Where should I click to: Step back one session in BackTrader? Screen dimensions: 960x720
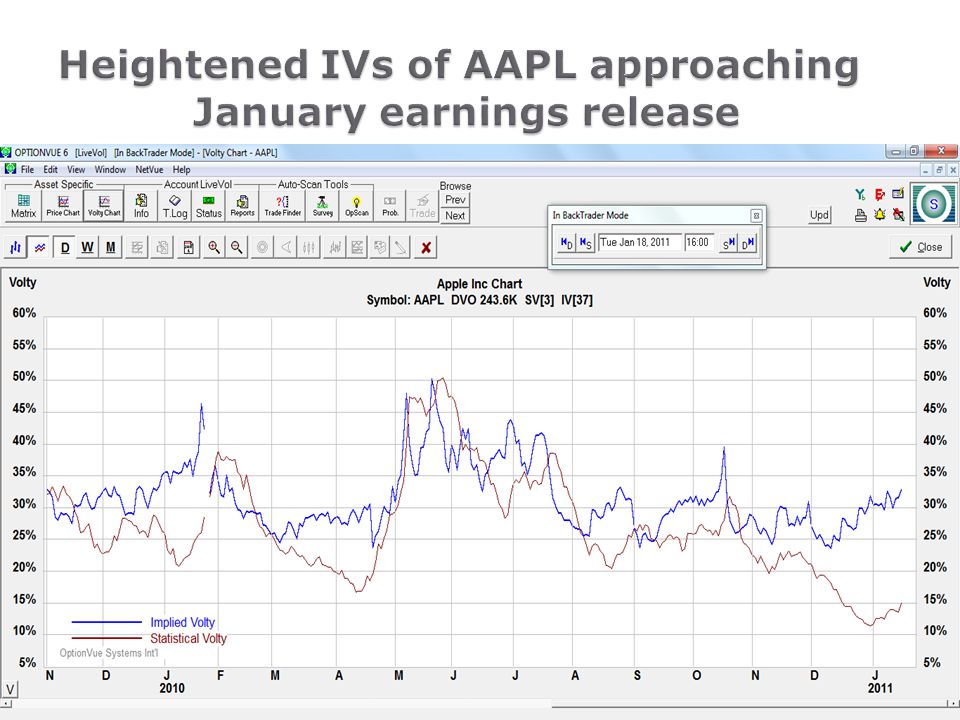click(x=585, y=243)
